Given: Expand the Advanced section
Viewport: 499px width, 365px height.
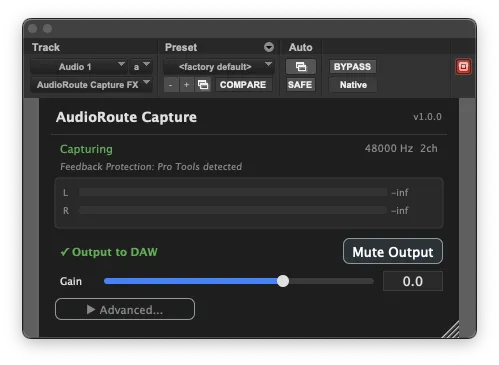Looking at the screenshot, I should [x=125, y=309].
